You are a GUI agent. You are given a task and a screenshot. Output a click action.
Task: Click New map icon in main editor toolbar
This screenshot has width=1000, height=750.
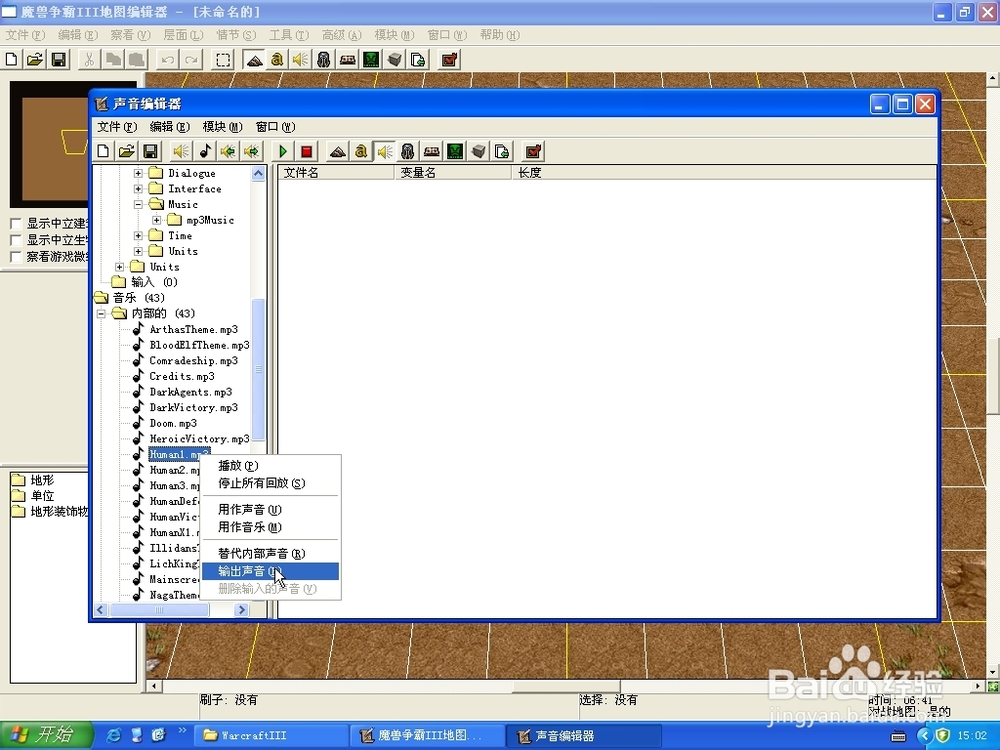[11, 60]
